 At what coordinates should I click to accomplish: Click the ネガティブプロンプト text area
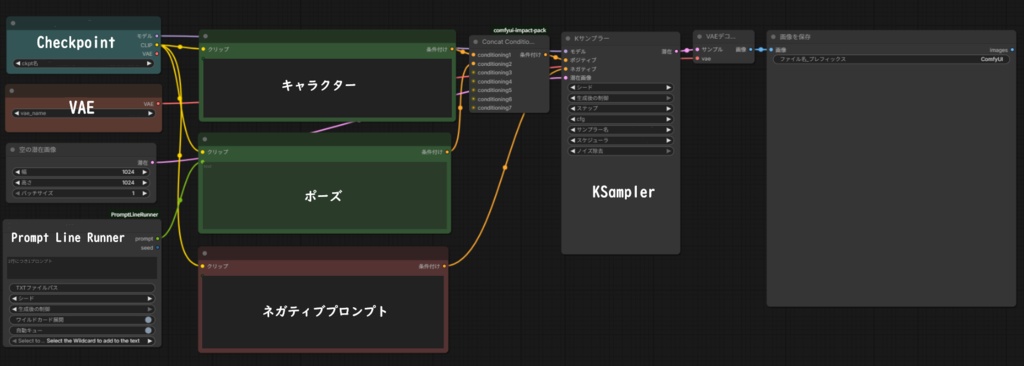(323, 311)
